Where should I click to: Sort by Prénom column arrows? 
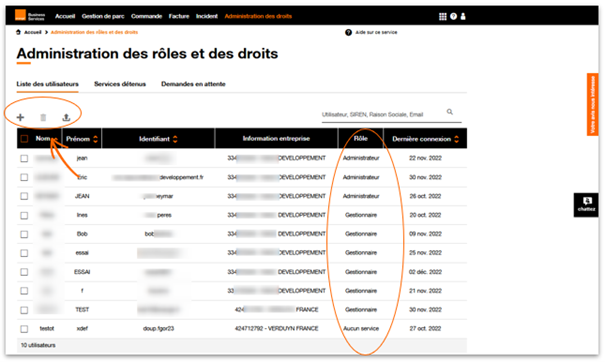[x=95, y=139]
